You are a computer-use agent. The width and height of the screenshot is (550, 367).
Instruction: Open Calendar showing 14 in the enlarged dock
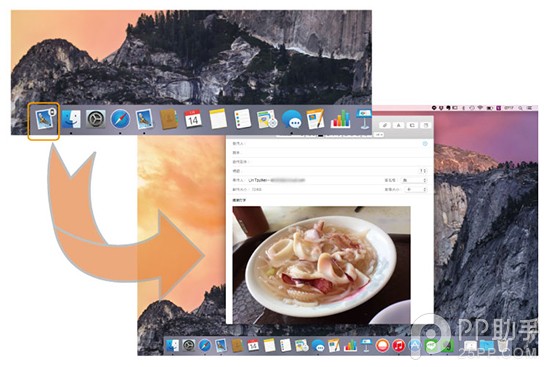tap(193, 119)
